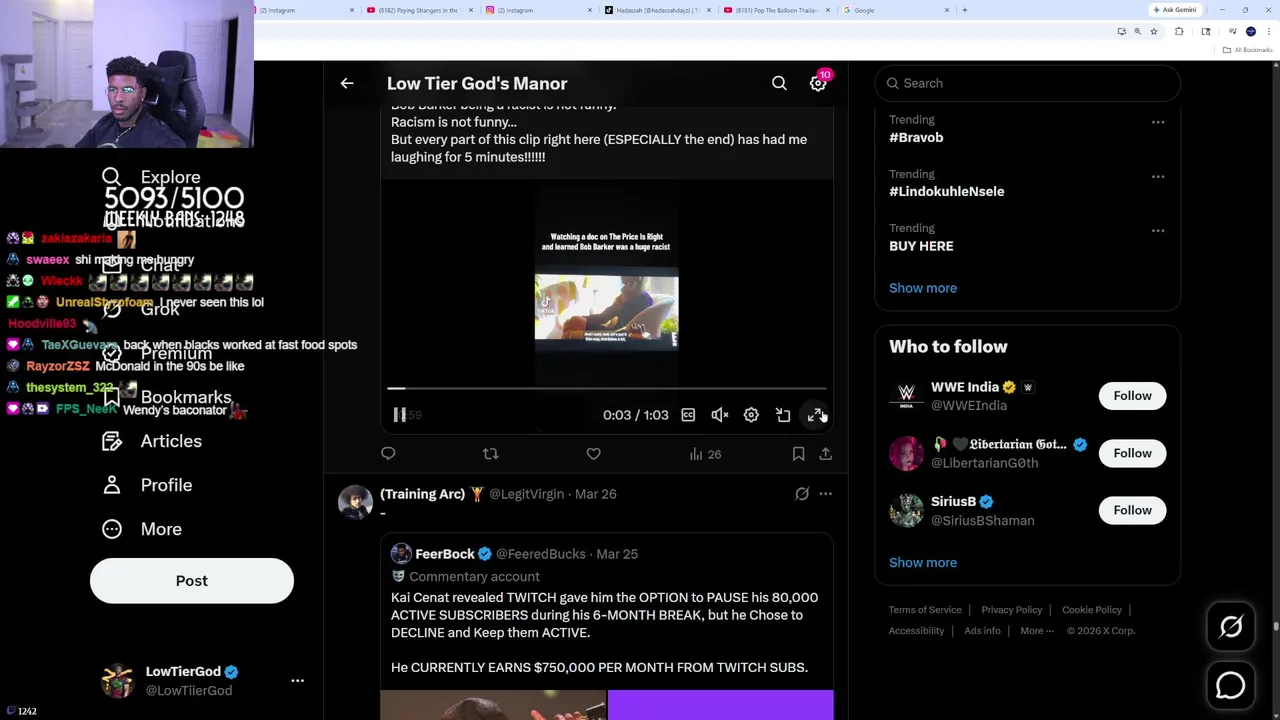1280x720 pixels.
Task: Unmute the video sound
Action: [x=720, y=415]
